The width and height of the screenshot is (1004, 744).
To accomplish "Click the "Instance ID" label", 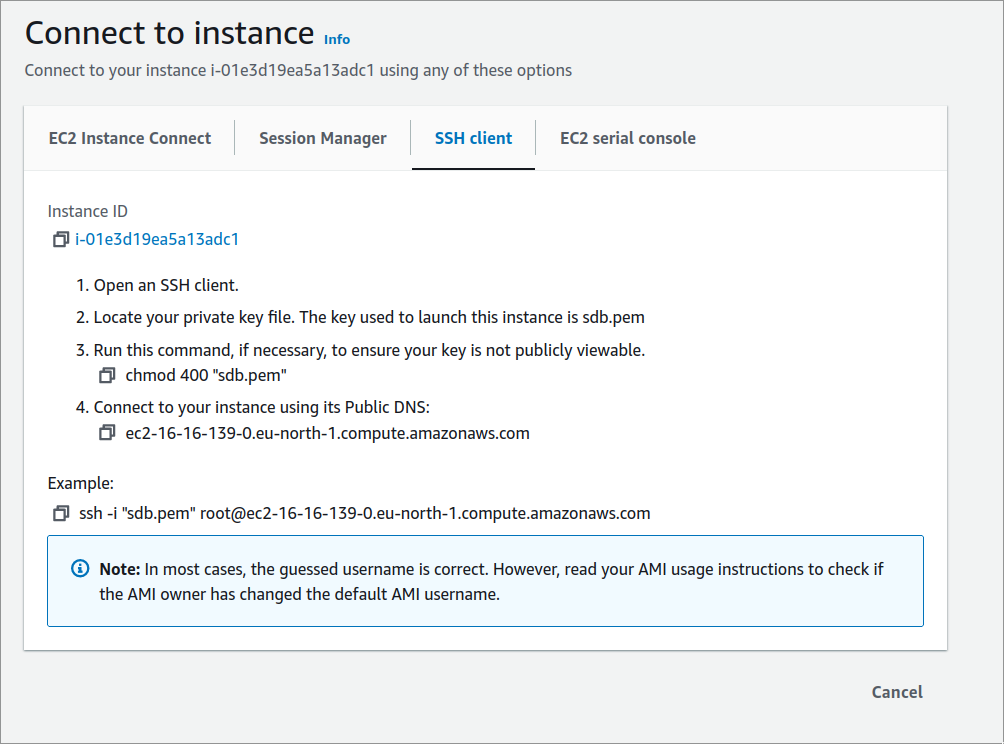I will pyautogui.click(x=88, y=211).
